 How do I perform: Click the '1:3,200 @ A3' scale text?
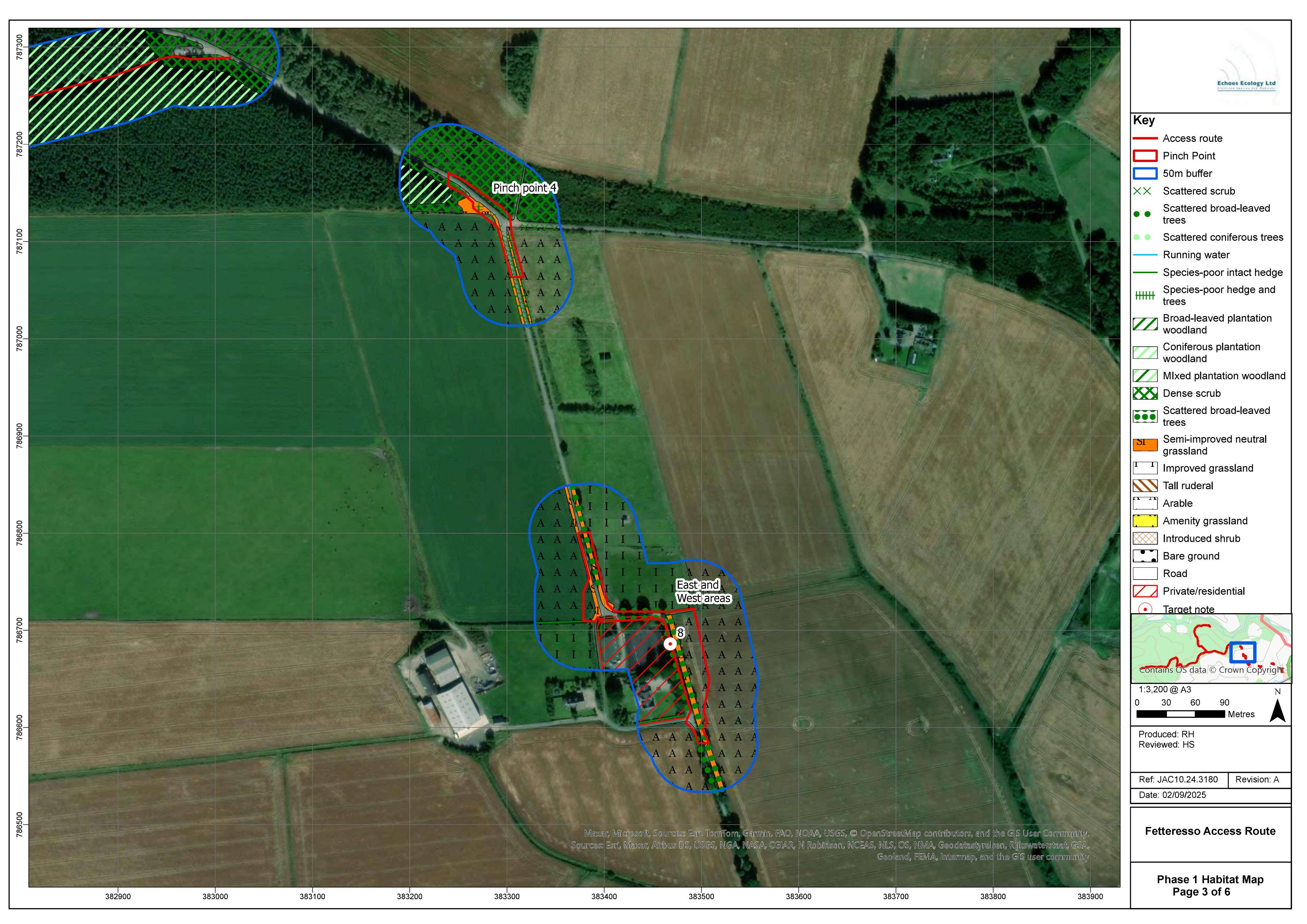click(x=1165, y=690)
